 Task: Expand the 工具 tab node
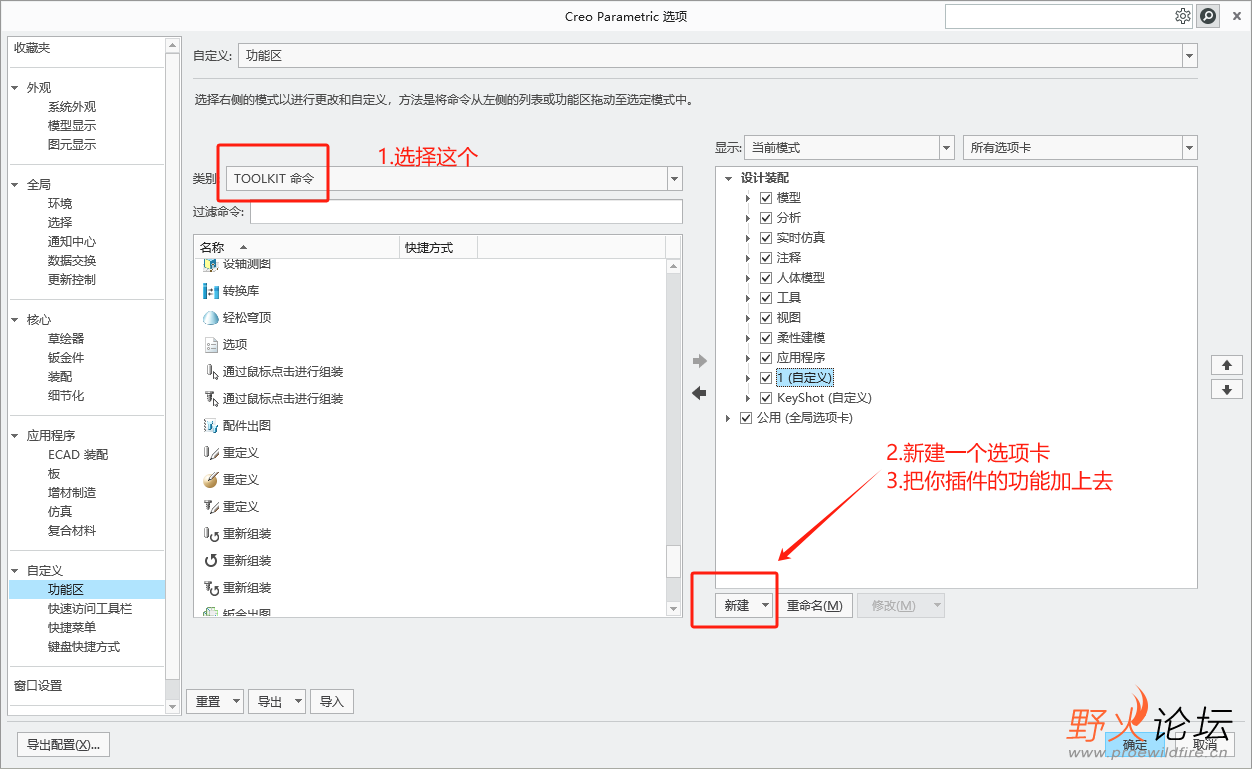[748, 298]
